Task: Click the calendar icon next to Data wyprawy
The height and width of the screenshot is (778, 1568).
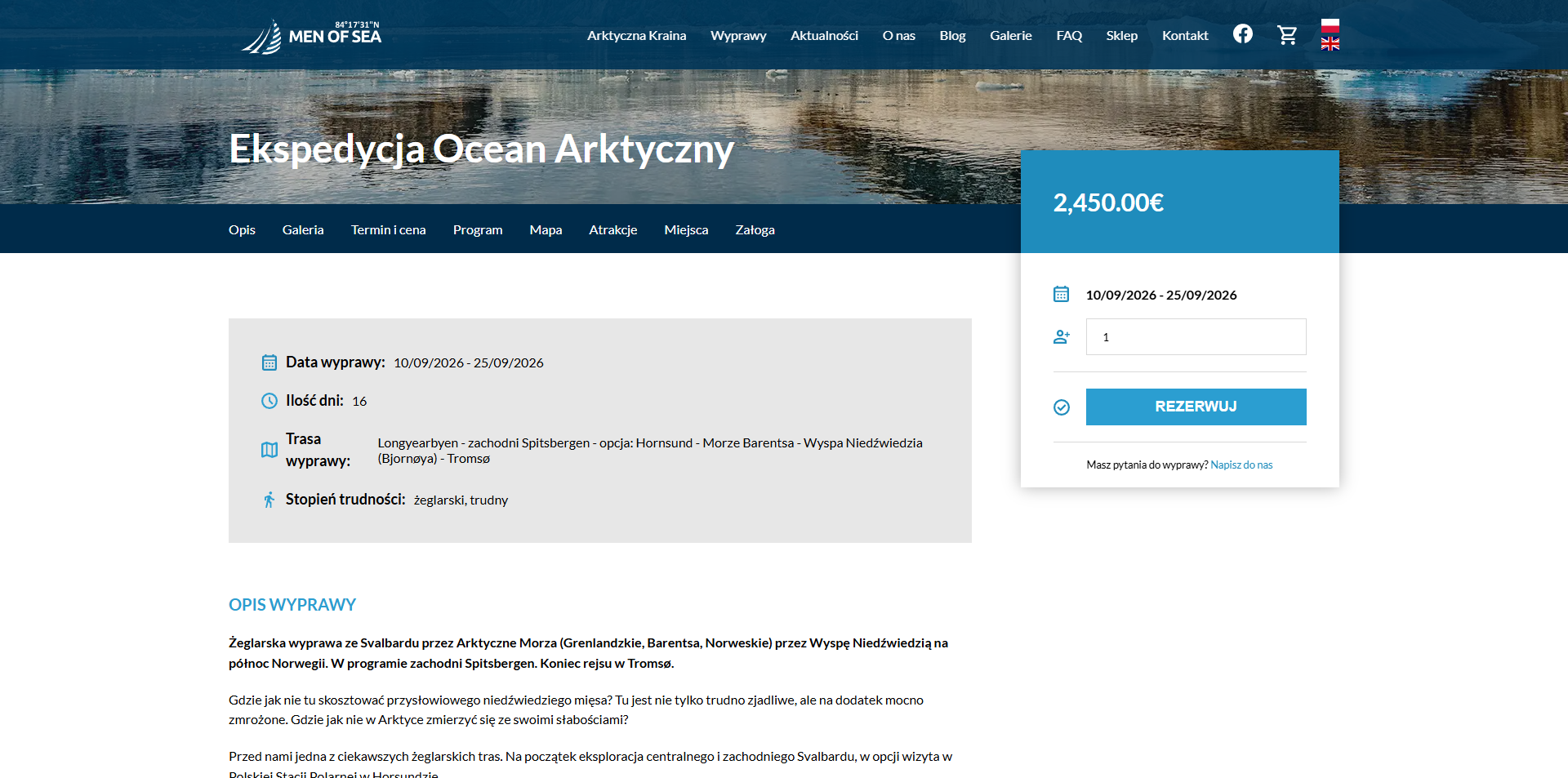Action: tap(269, 362)
